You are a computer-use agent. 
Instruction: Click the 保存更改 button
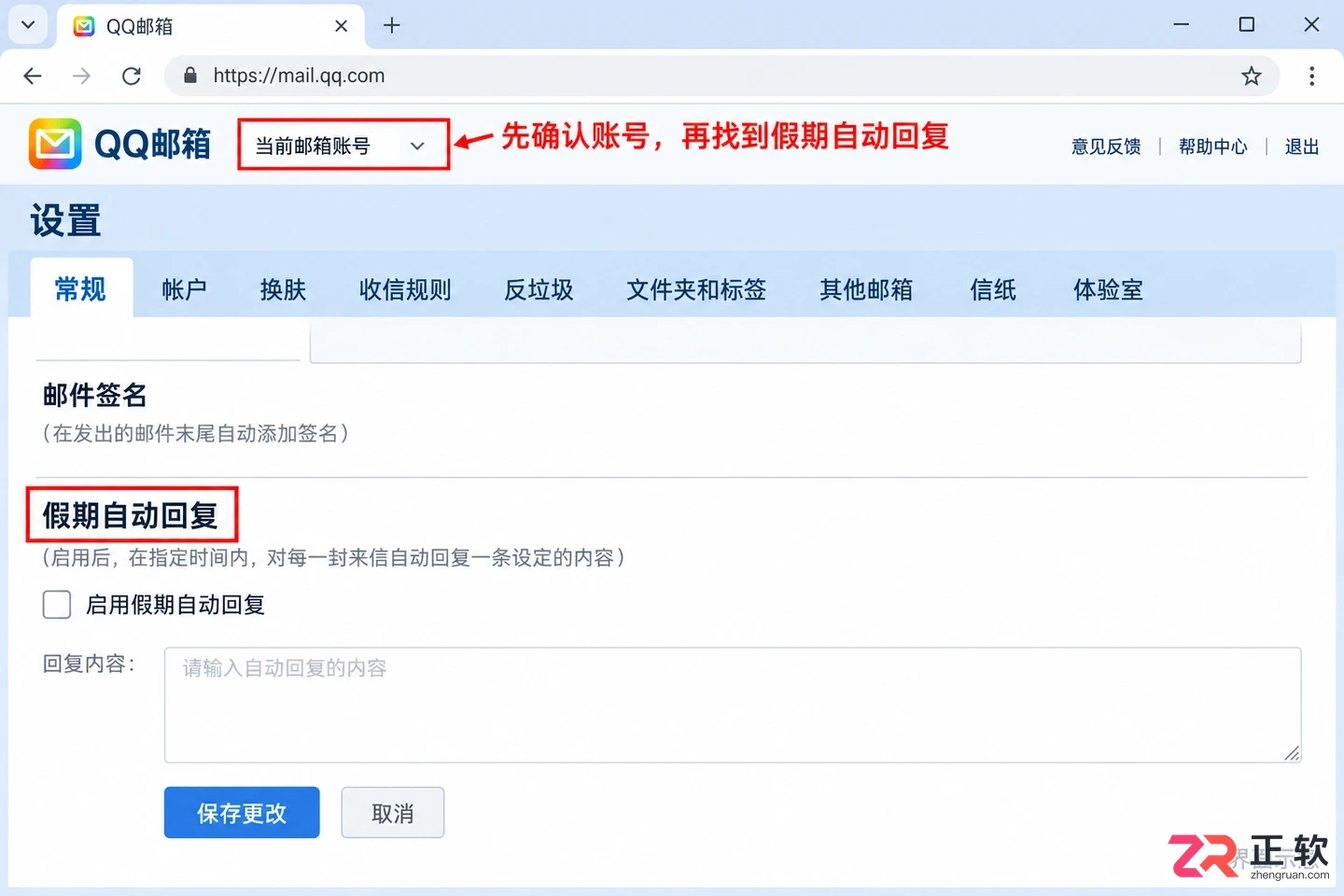click(x=242, y=813)
